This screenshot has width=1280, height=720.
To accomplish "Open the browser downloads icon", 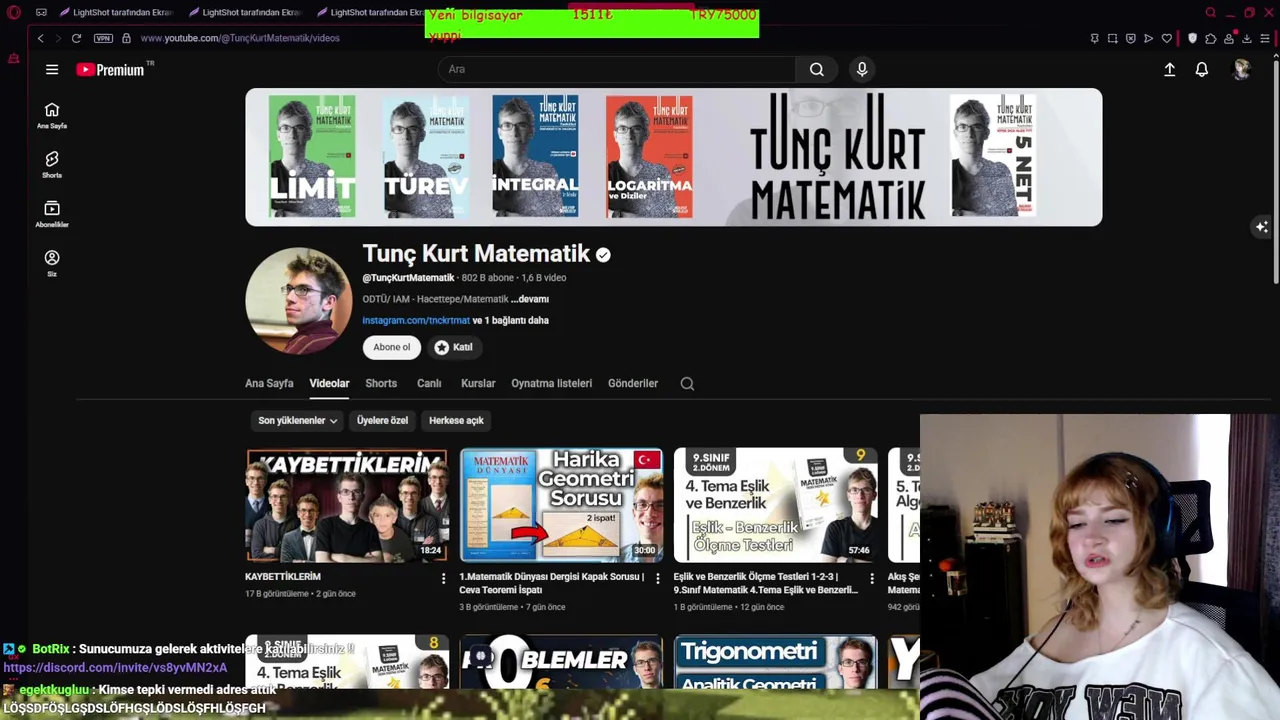I will click(x=1246, y=38).
